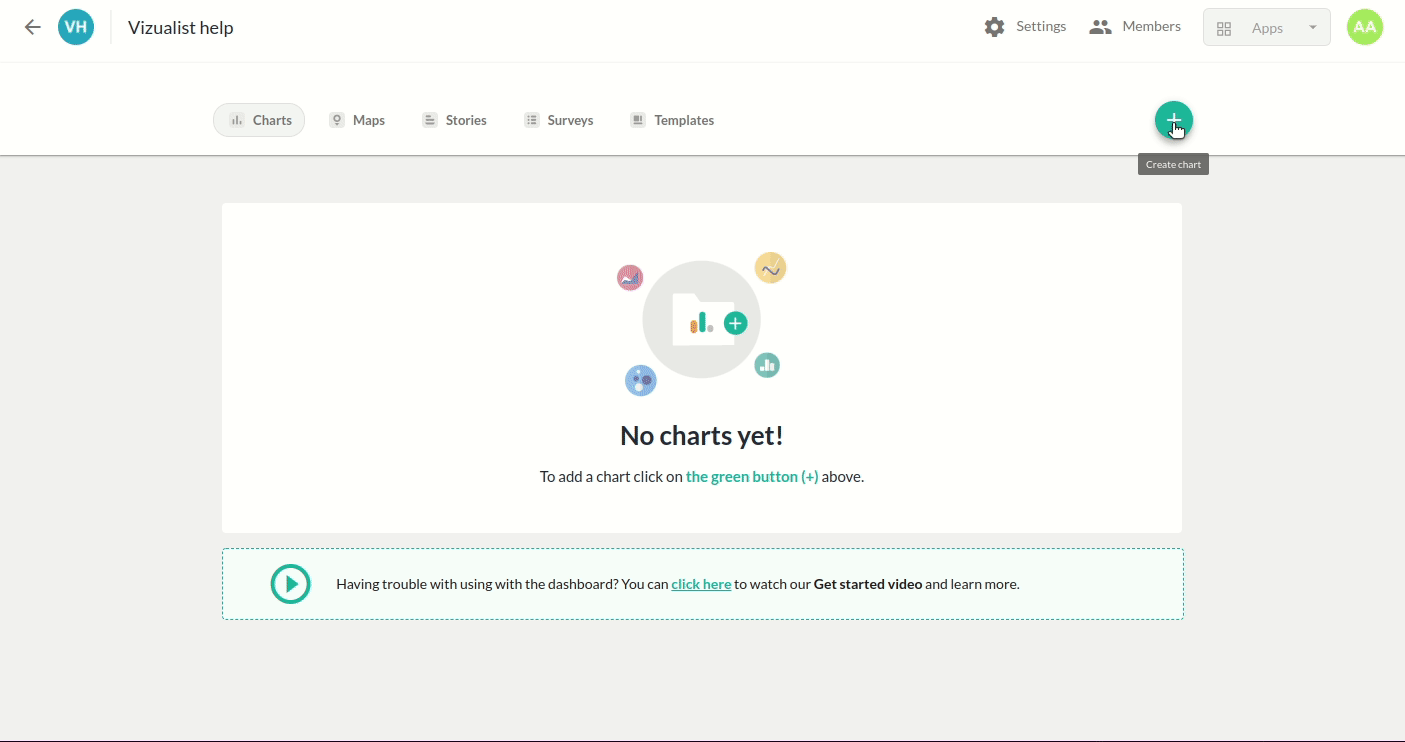Open Settings via the gear icon
Viewport: 1405px width, 742px height.
pyautogui.click(x=994, y=27)
